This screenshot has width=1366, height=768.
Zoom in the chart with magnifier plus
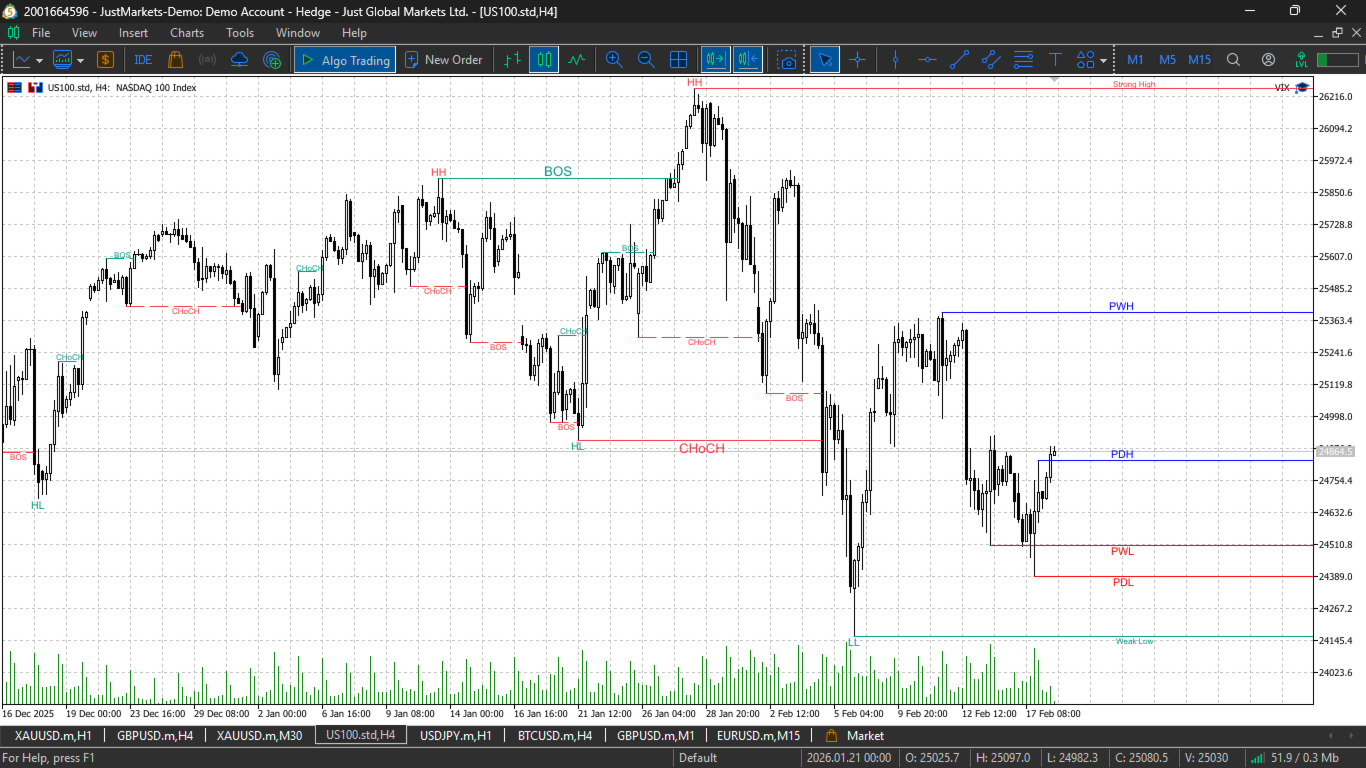(x=614, y=60)
